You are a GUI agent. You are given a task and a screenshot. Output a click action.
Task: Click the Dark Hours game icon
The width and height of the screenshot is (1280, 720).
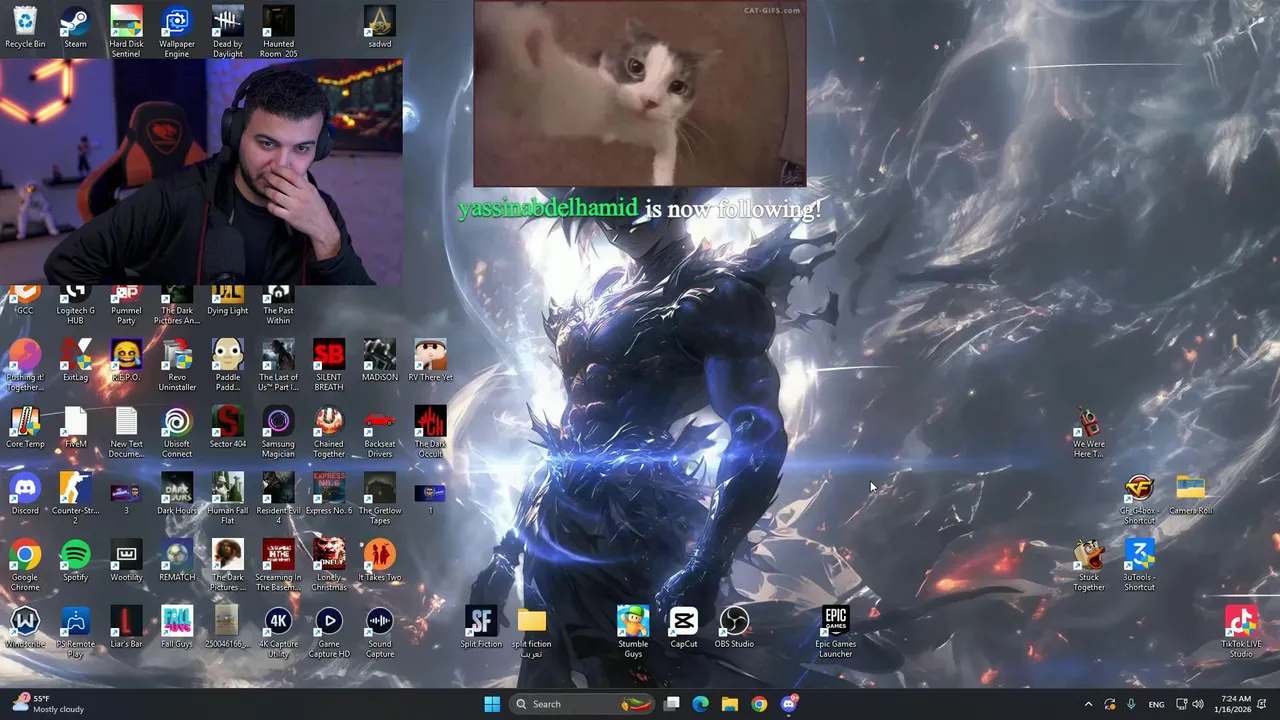coord(177,494)
